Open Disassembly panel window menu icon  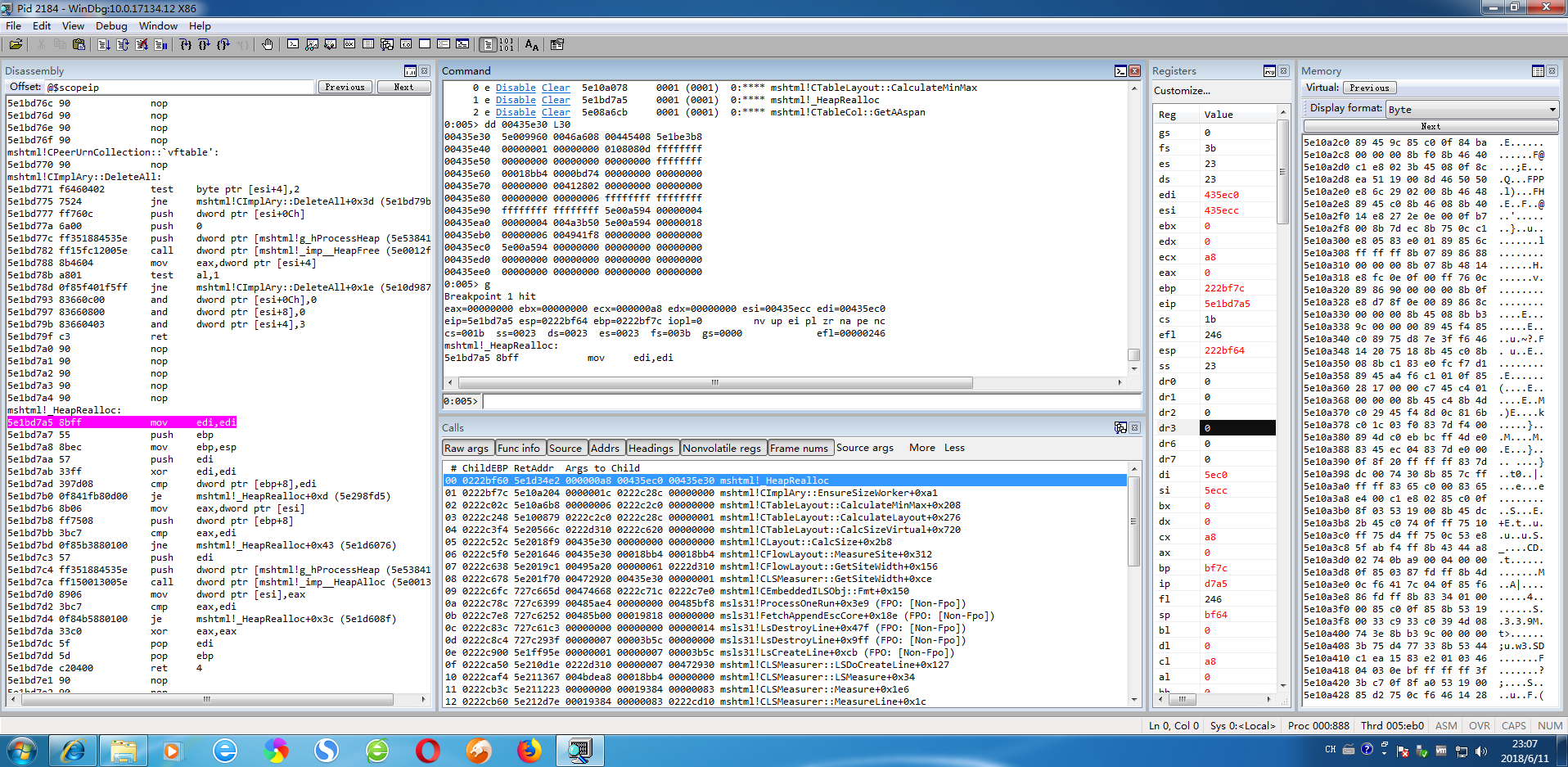pos(411,71)
